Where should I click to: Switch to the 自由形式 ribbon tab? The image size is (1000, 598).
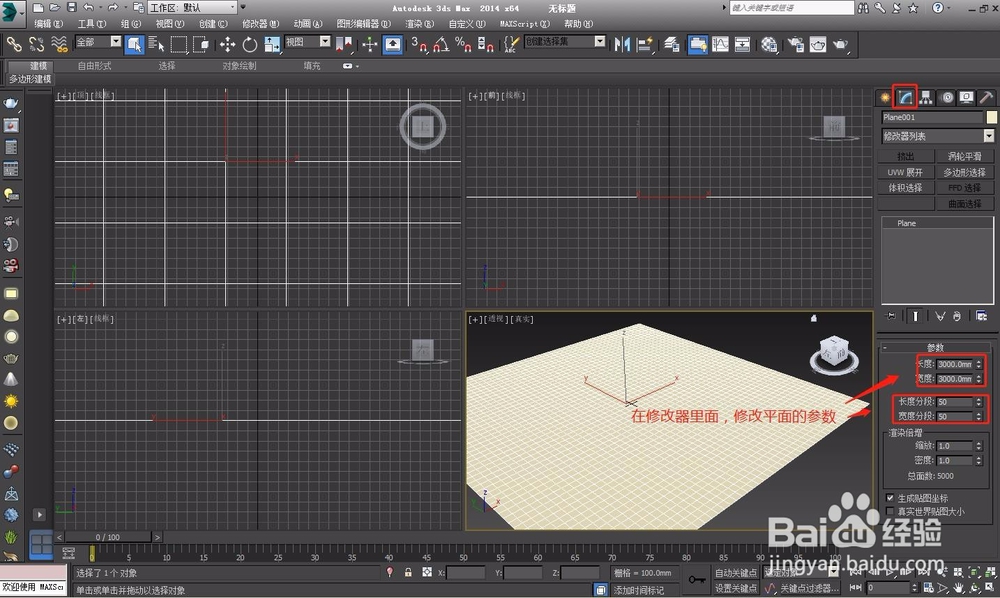94,66
